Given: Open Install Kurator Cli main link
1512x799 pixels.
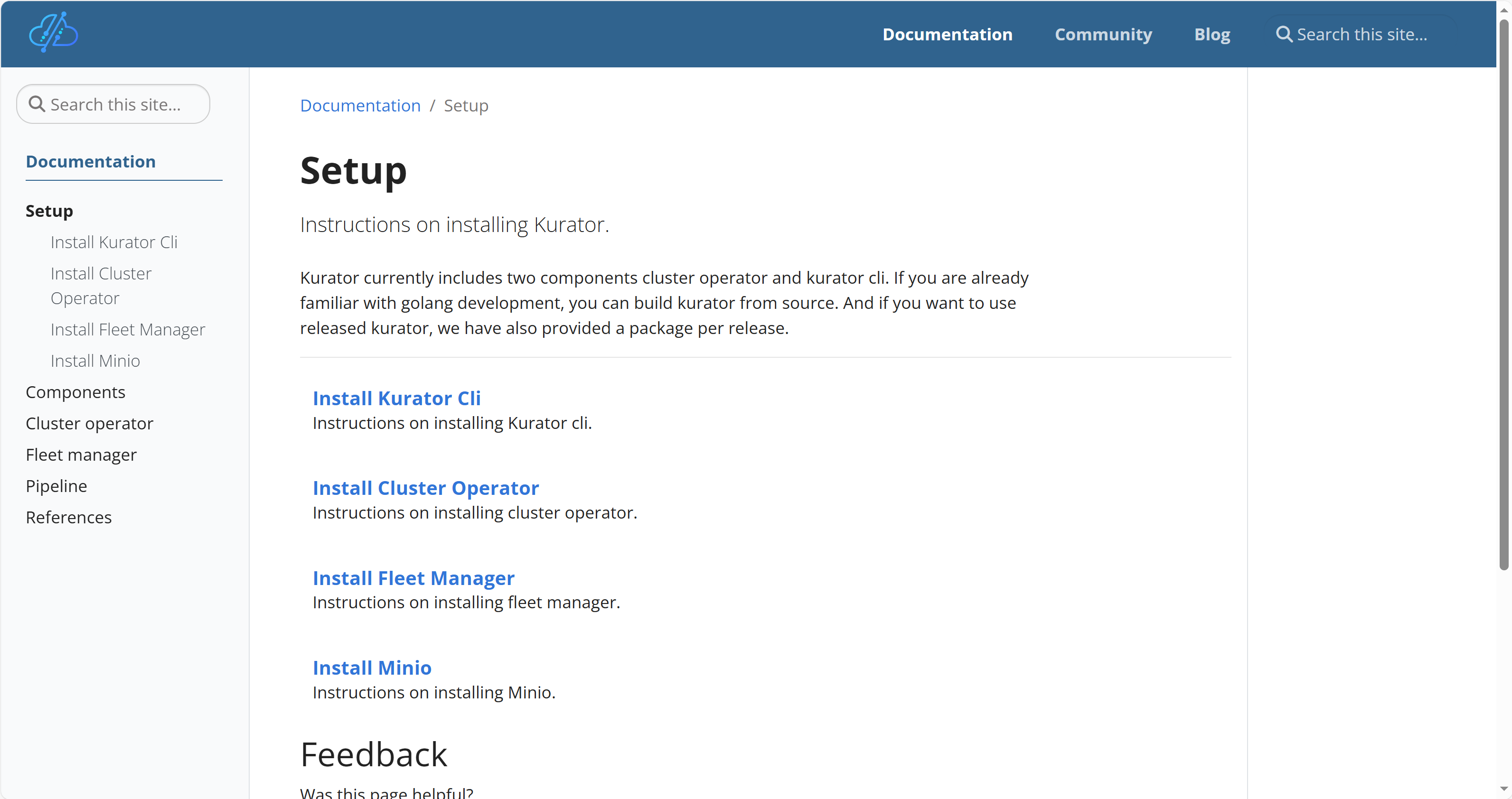Looking at the screenshot, I should 396,399.
